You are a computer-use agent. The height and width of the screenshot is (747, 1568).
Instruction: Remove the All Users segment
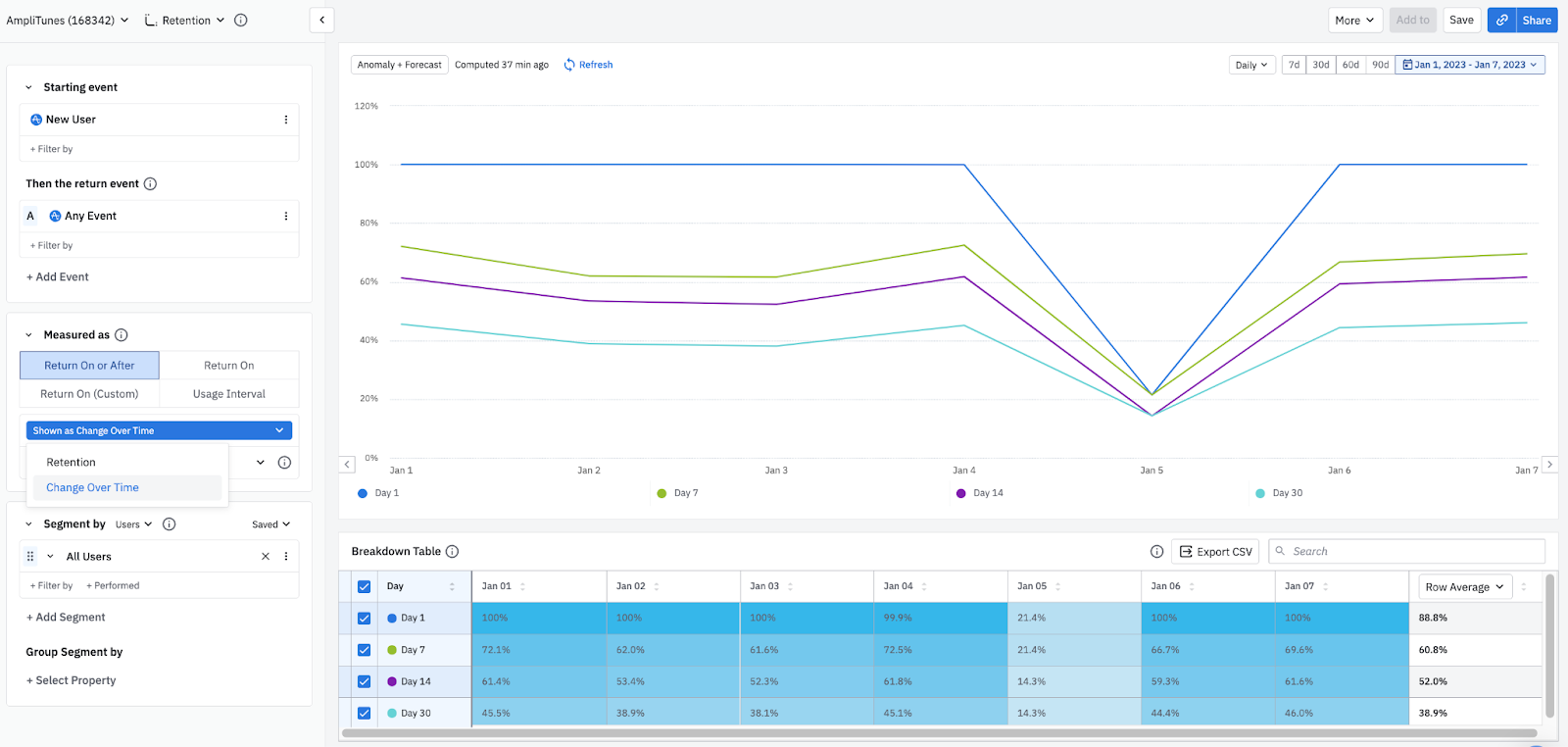(x=266, y=557)
